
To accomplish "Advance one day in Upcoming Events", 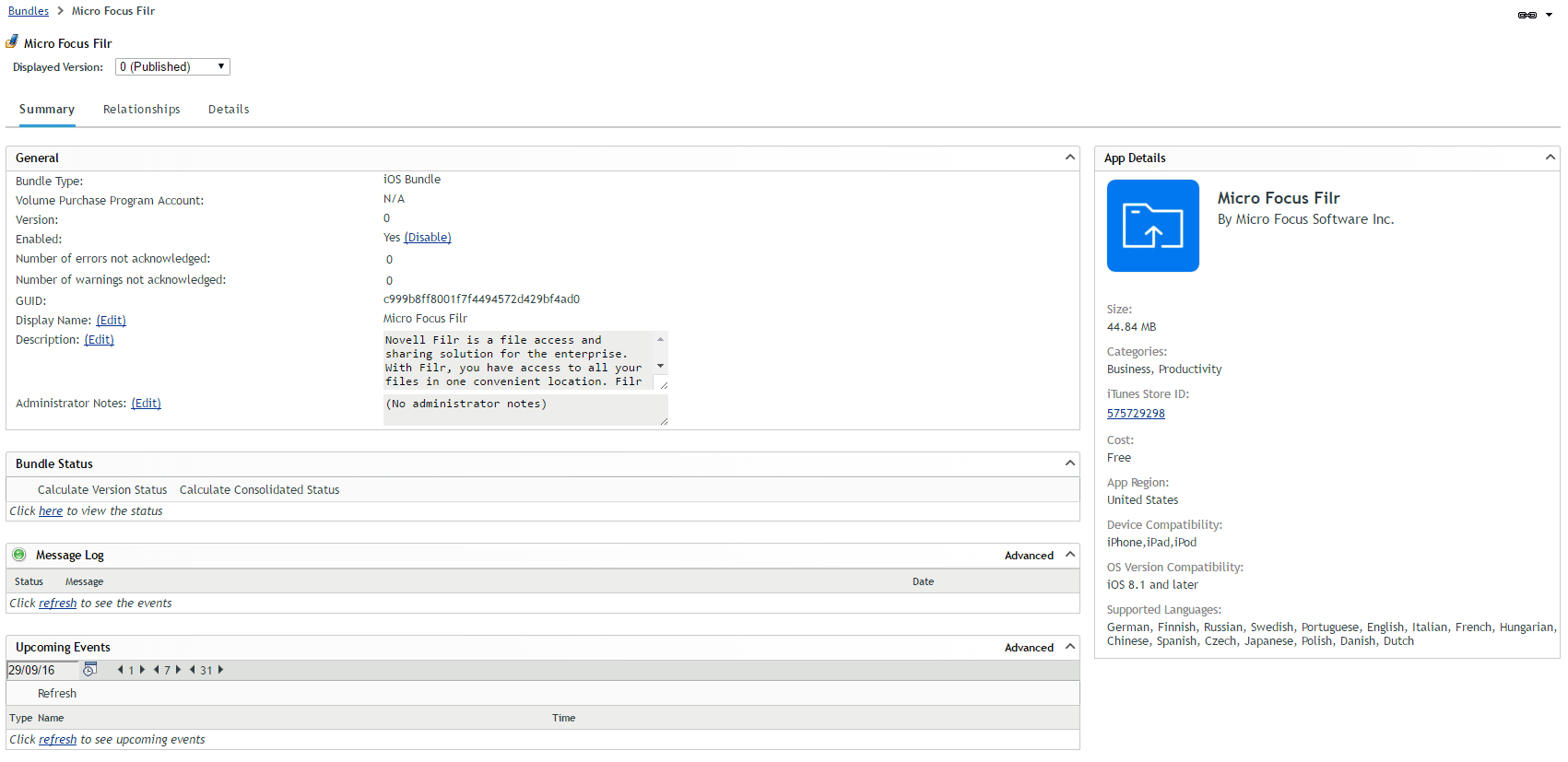I will pyautogui.click(x=142, y=670).
